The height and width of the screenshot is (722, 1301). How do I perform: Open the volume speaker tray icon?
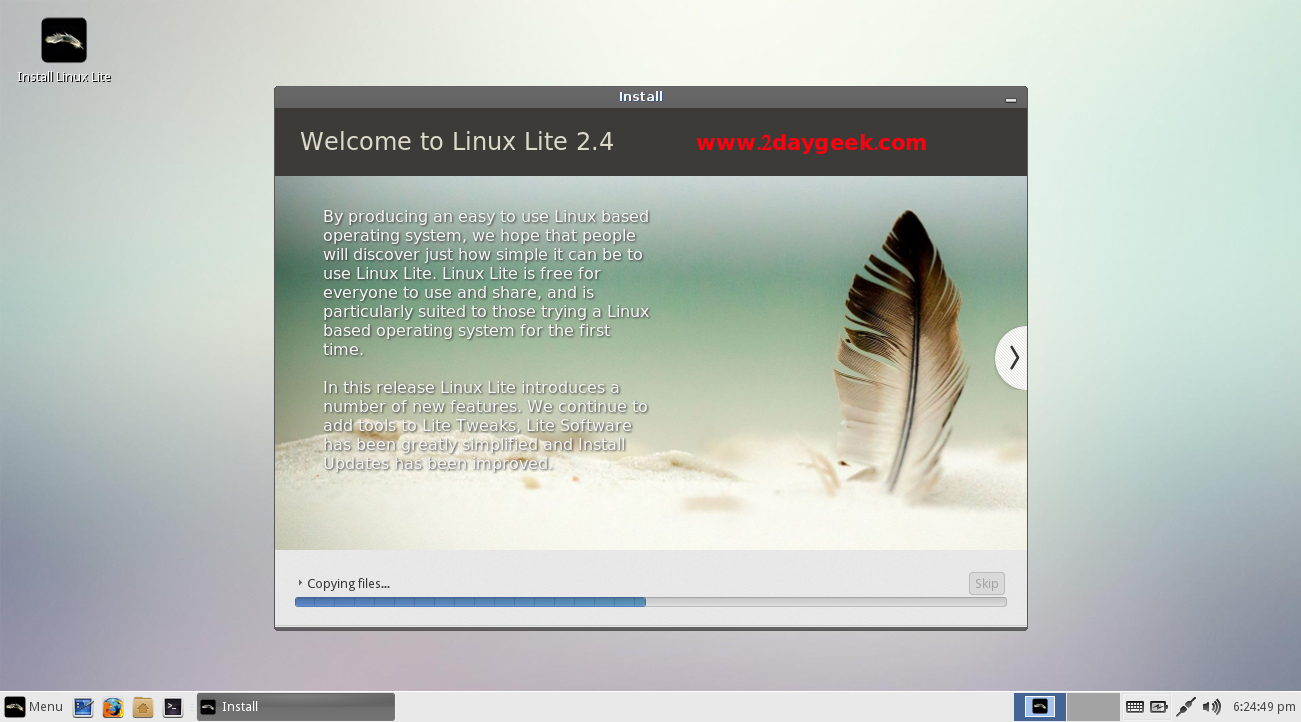point(1211,707)
